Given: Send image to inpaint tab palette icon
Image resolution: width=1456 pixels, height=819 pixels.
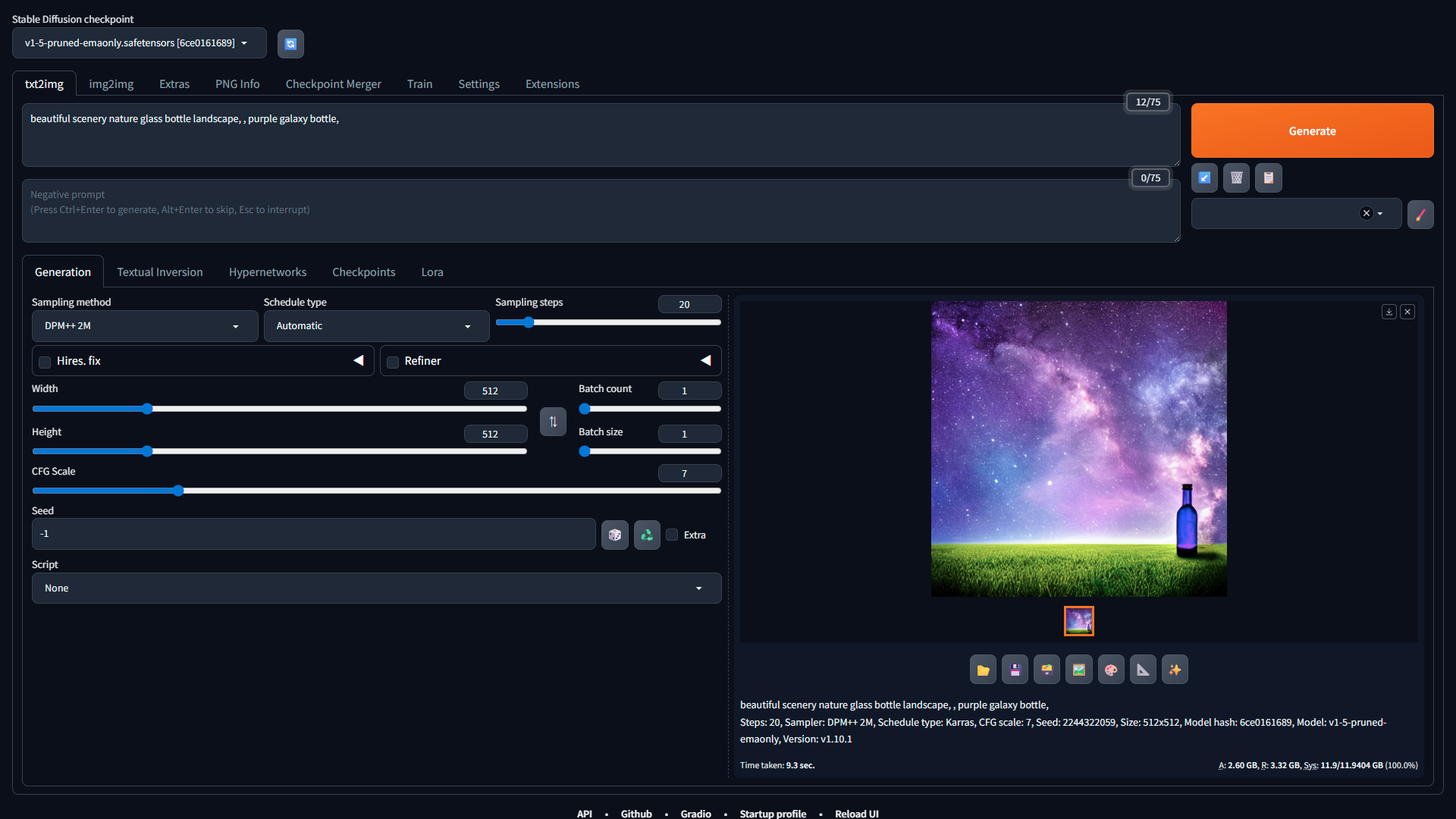Looking at the screenshot, I should [1111, 670].
